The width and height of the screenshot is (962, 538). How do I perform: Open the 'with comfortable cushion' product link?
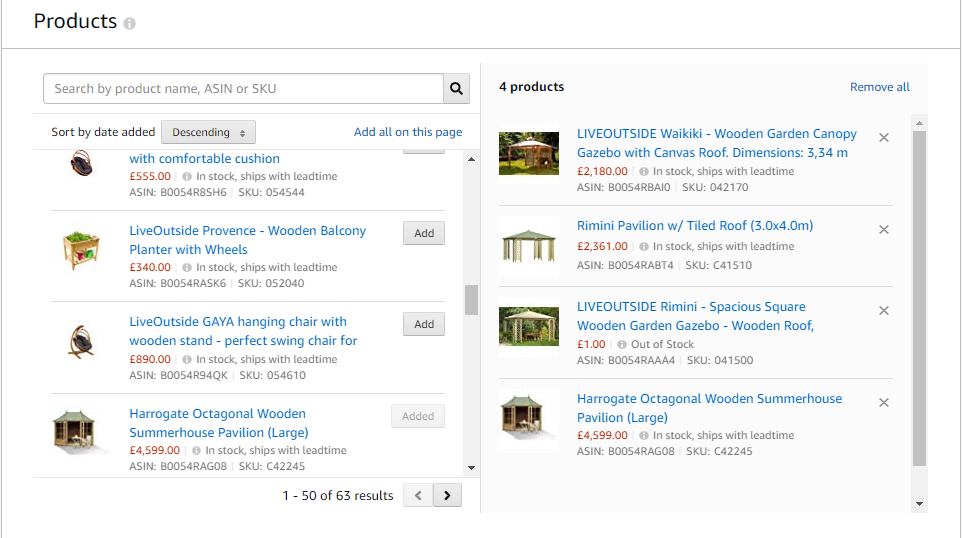pyautogui.click(x=204, y=158)
